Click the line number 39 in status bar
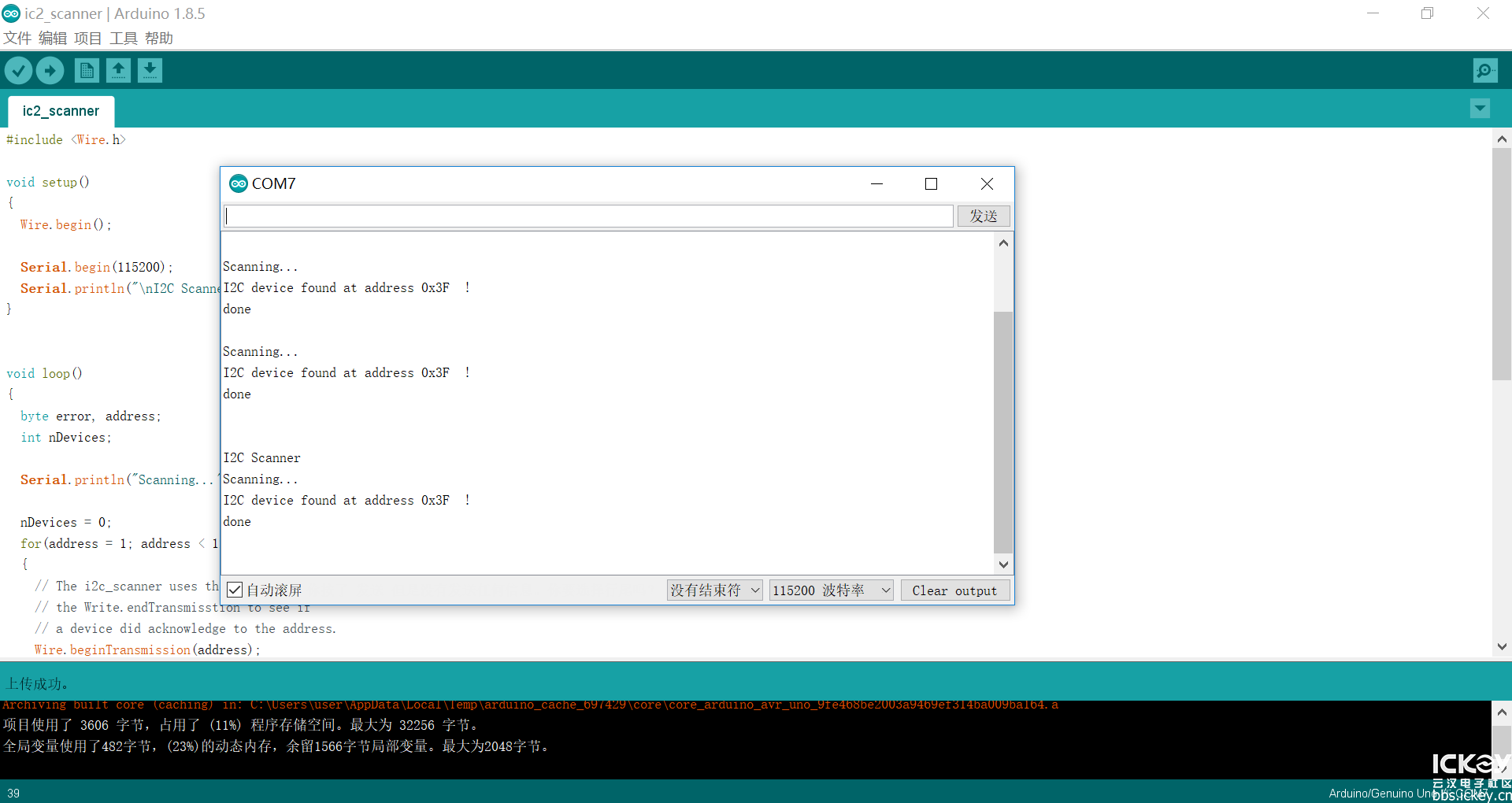This screenshot has height=803, width=1512. 13,793
